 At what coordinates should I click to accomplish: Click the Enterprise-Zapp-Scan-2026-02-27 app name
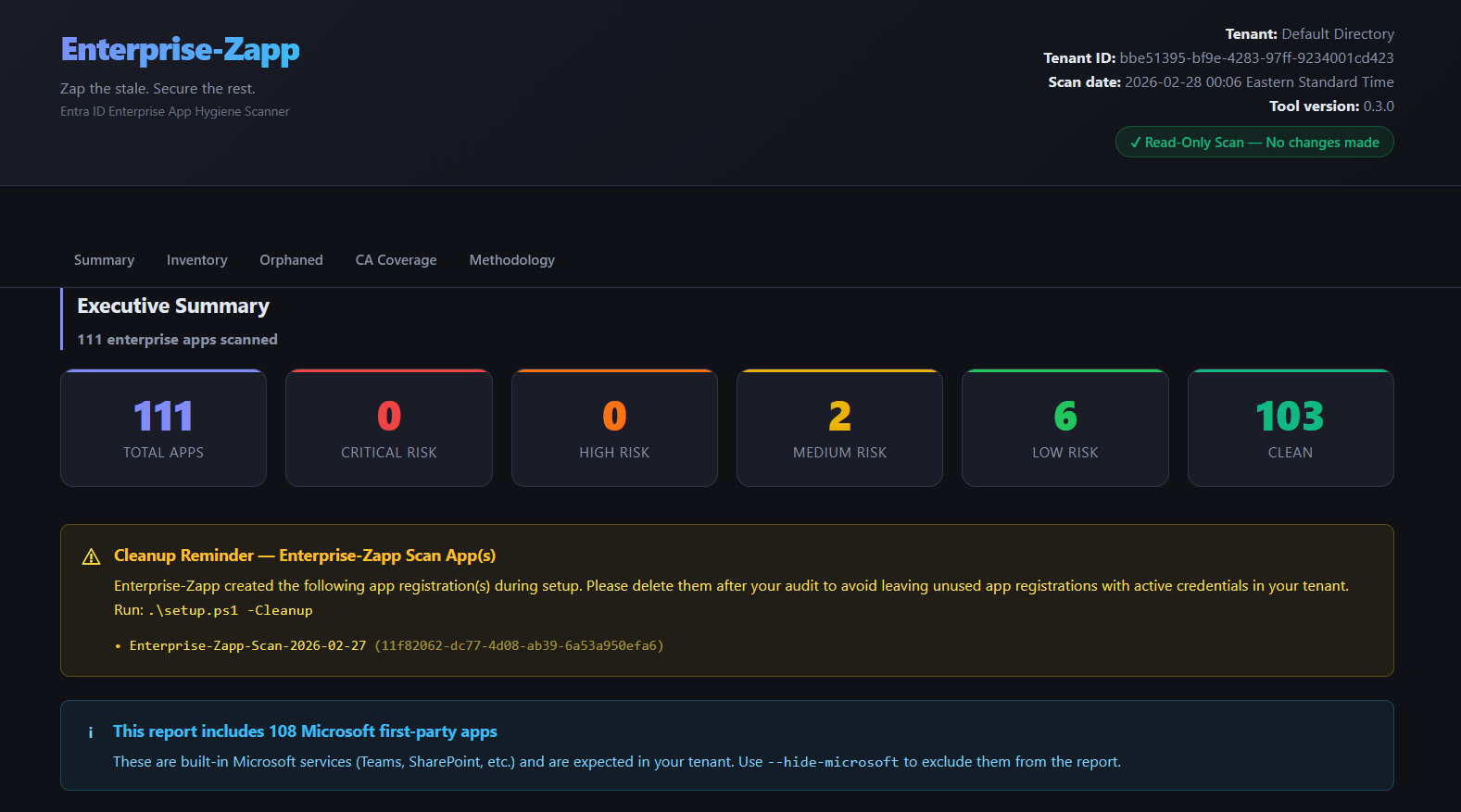(x=247, y=645)
